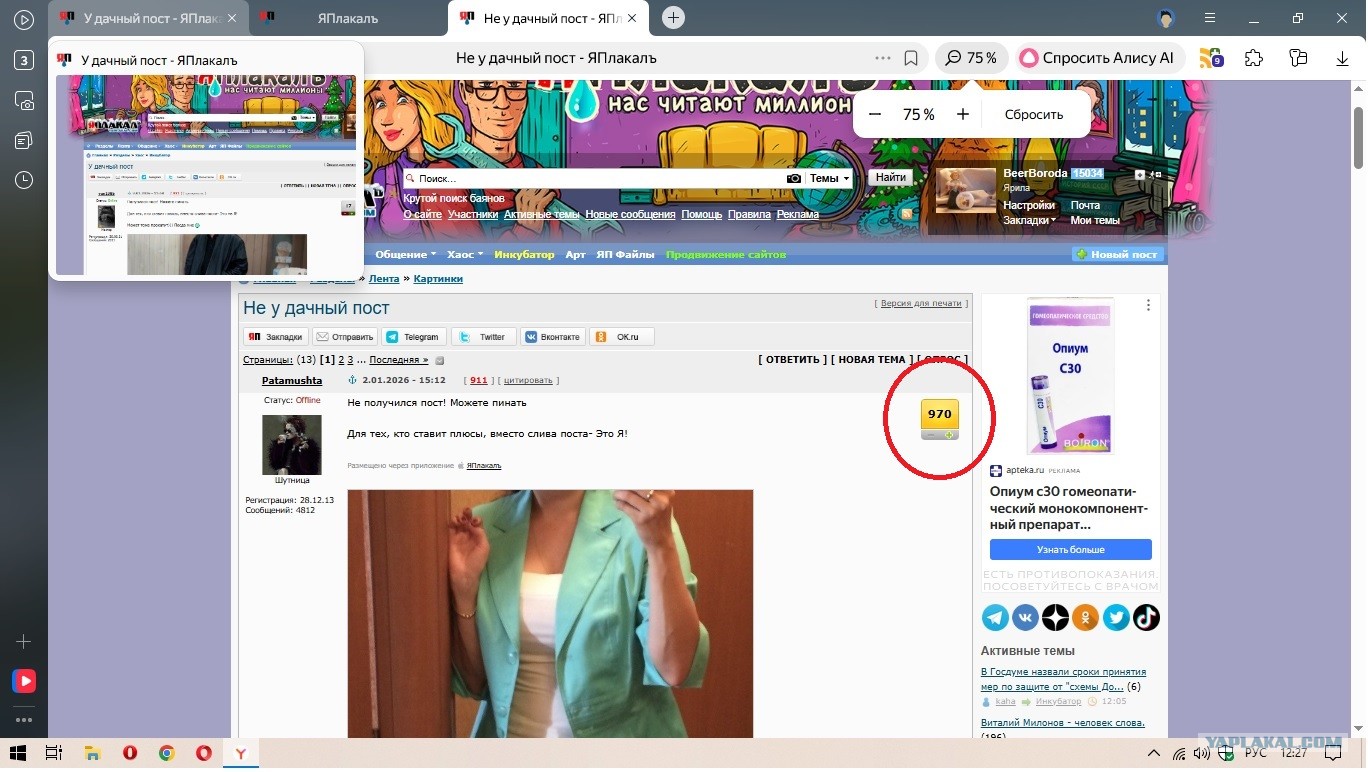Expand the Общение navigation dropdown
The width and height of the screenshot is (1368, 772).
406,254
